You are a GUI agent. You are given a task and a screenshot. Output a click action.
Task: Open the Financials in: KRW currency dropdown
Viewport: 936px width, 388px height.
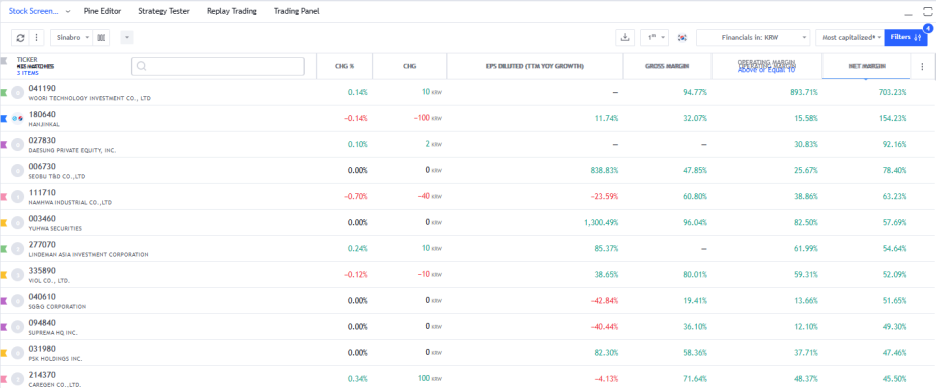753,38
